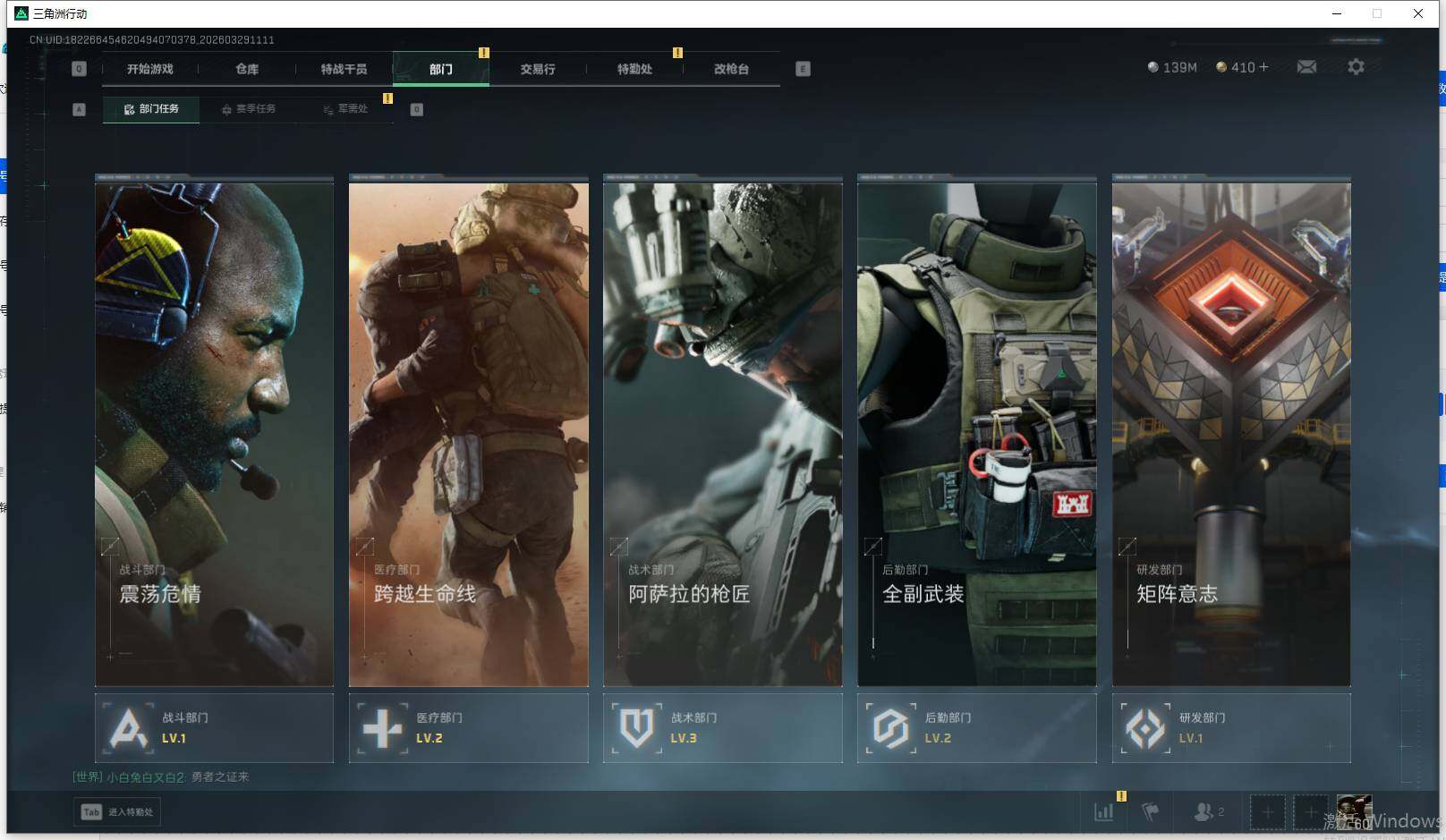
Task: Click the CN UID text at top
Action: 151,39
